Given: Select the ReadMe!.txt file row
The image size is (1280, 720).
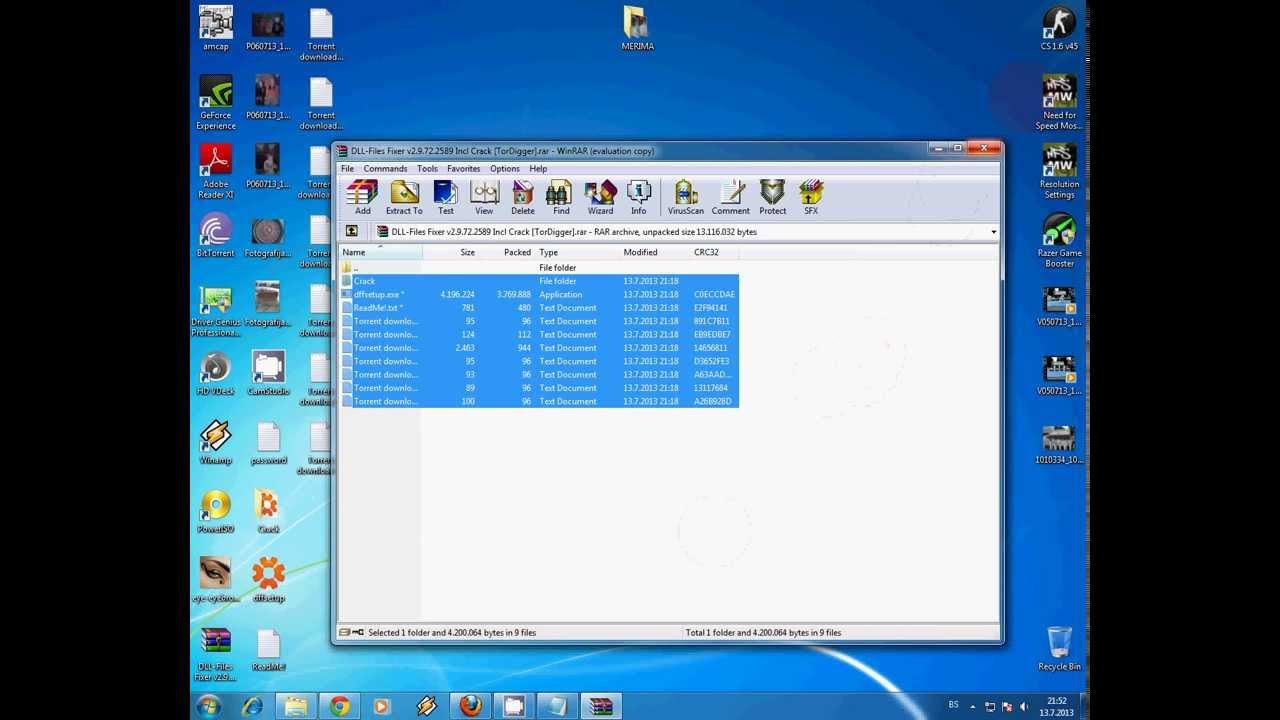Looking at the screenshot, I should (x=539, y=308).
